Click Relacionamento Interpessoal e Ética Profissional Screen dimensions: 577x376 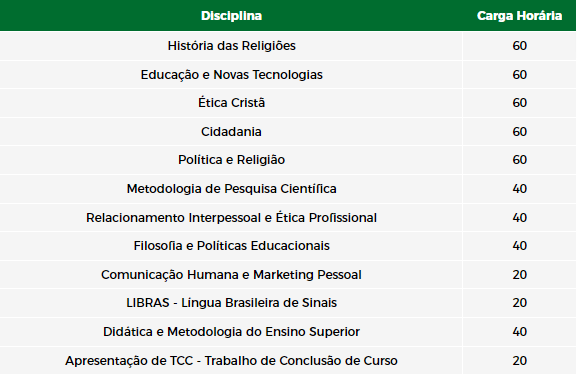[x=231, y=217]
